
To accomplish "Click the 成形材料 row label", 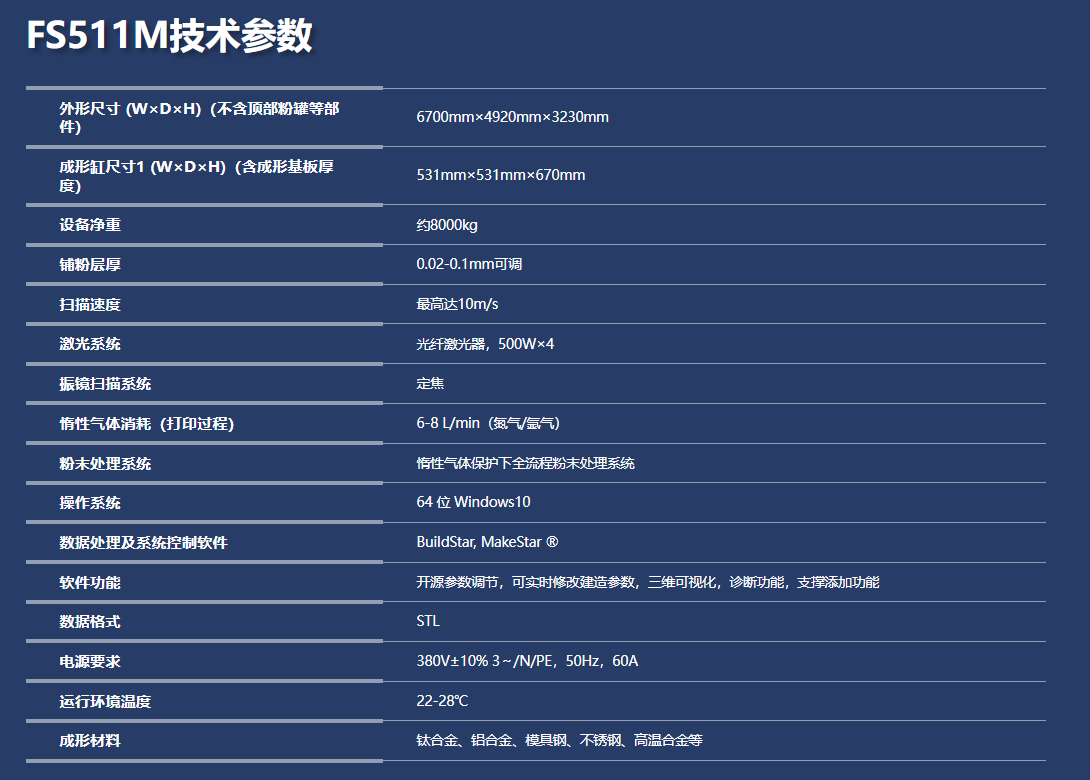I will pos(90,741).
